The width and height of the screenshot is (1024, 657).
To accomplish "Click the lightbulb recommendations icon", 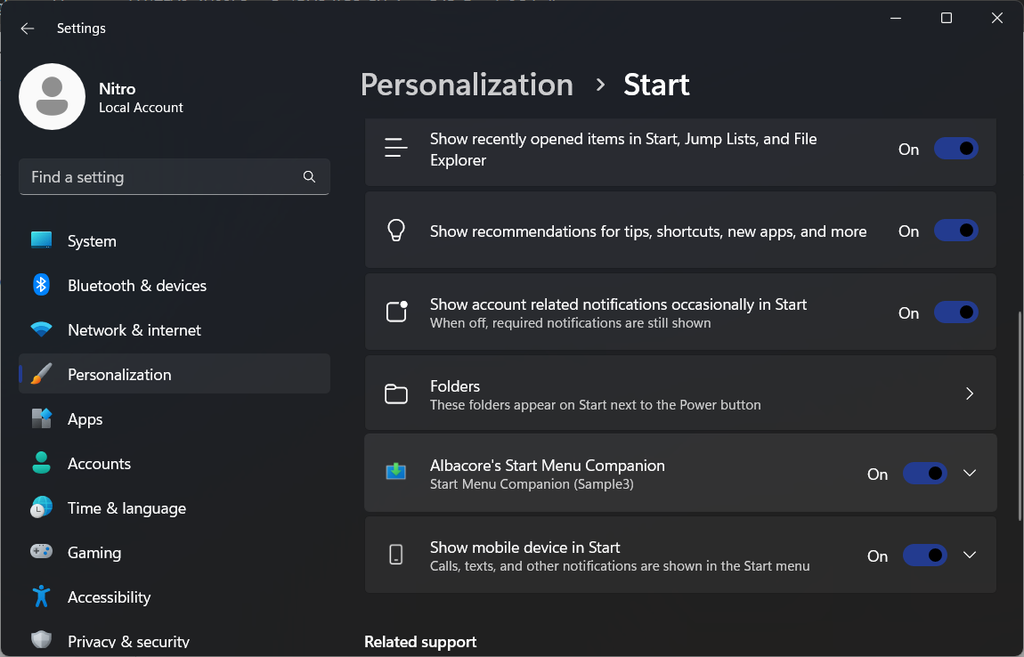I will [396, 230].
